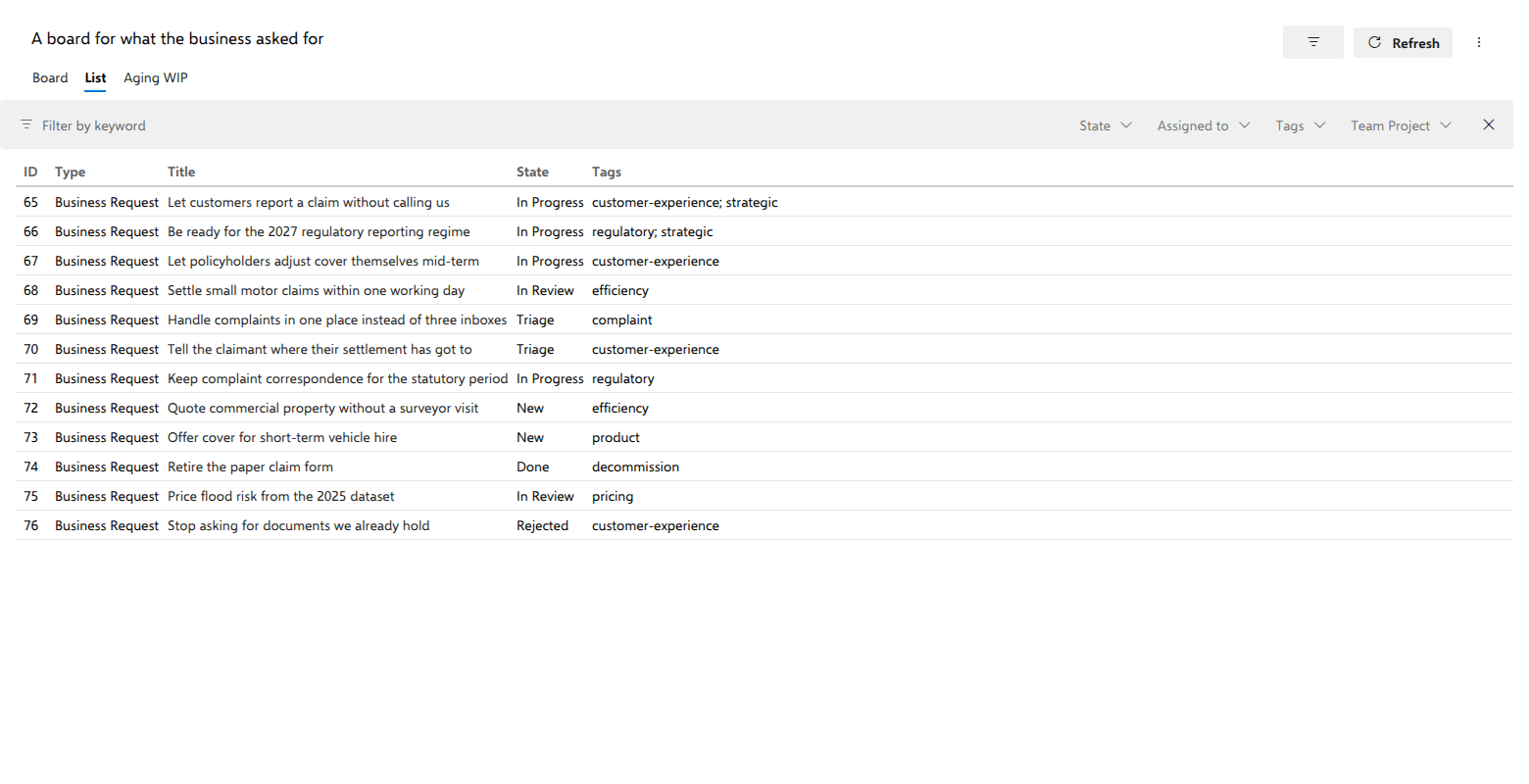Switch to the Board tab
The height and width of the screenshot is (784, 1529).
coord(50,77)
